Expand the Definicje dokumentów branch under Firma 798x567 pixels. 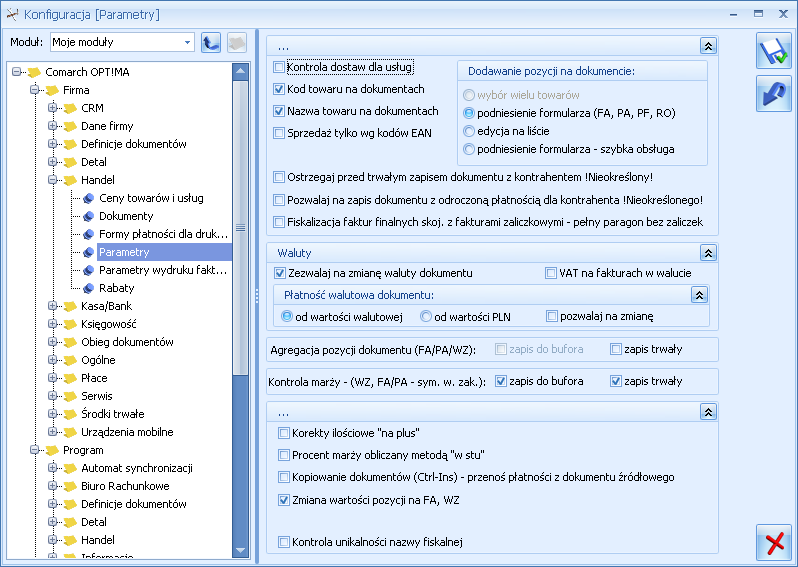[x=52, y=144]
